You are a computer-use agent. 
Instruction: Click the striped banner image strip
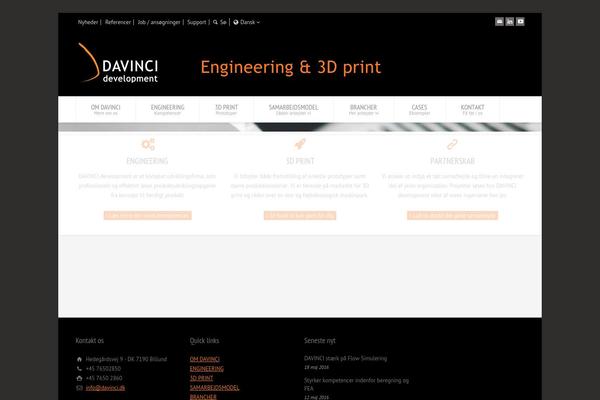tap(300, 127)
